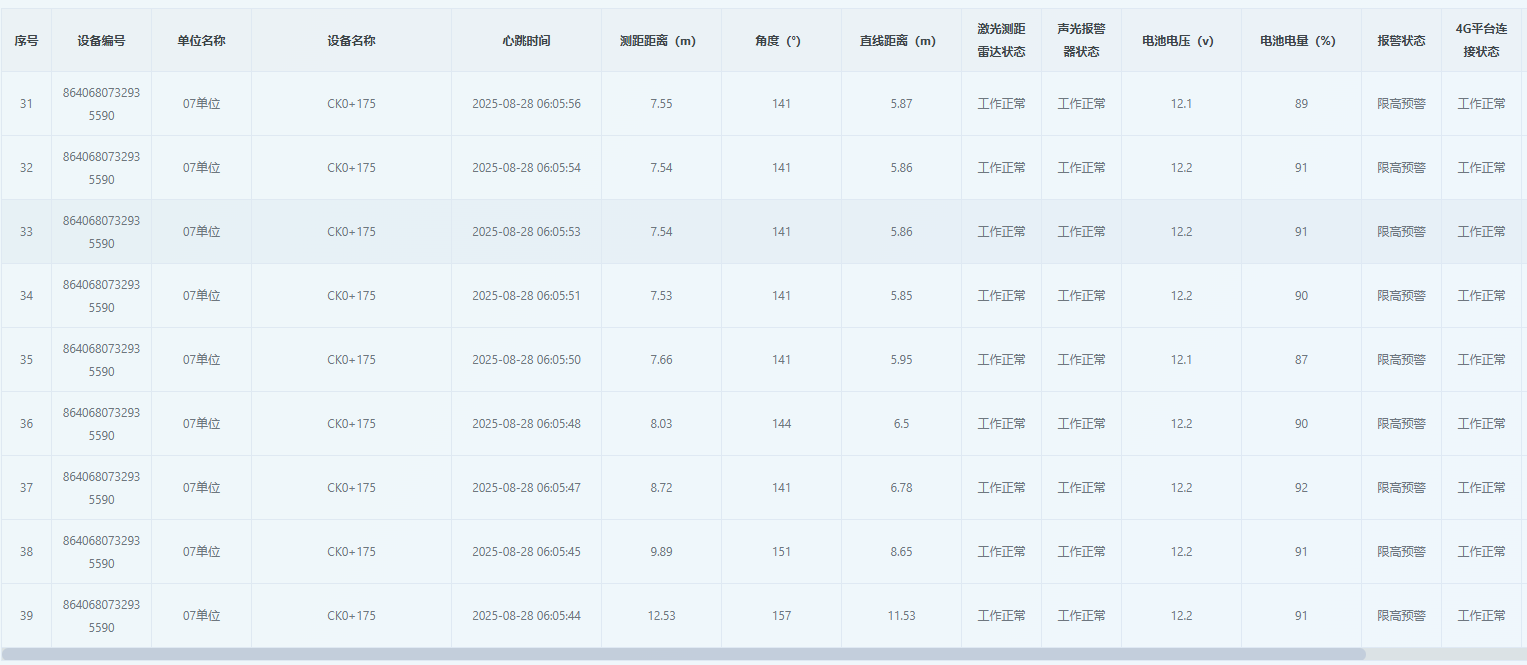The height and width of the screenshot is (665, 1527).
Task: Select the 角度（°） column header
Action: [x=781, y=41]
